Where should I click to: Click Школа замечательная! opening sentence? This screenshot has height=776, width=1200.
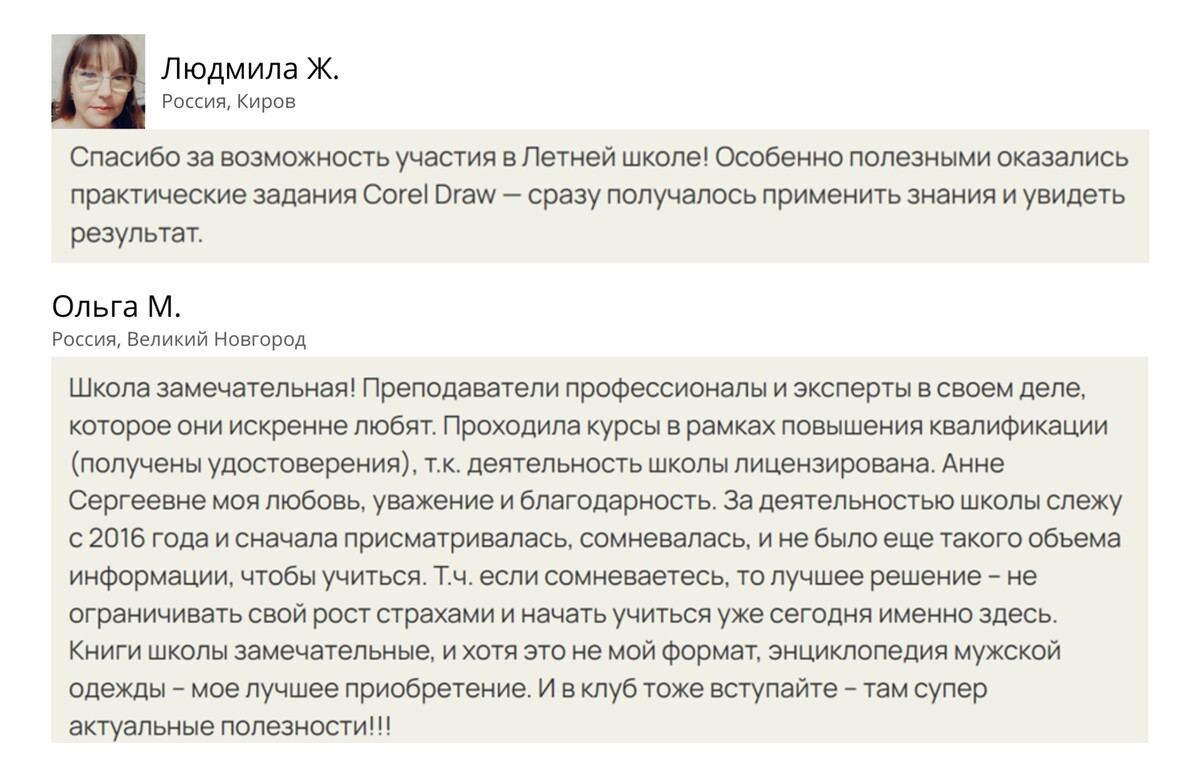pyautogui.click(x=210, y=386)
